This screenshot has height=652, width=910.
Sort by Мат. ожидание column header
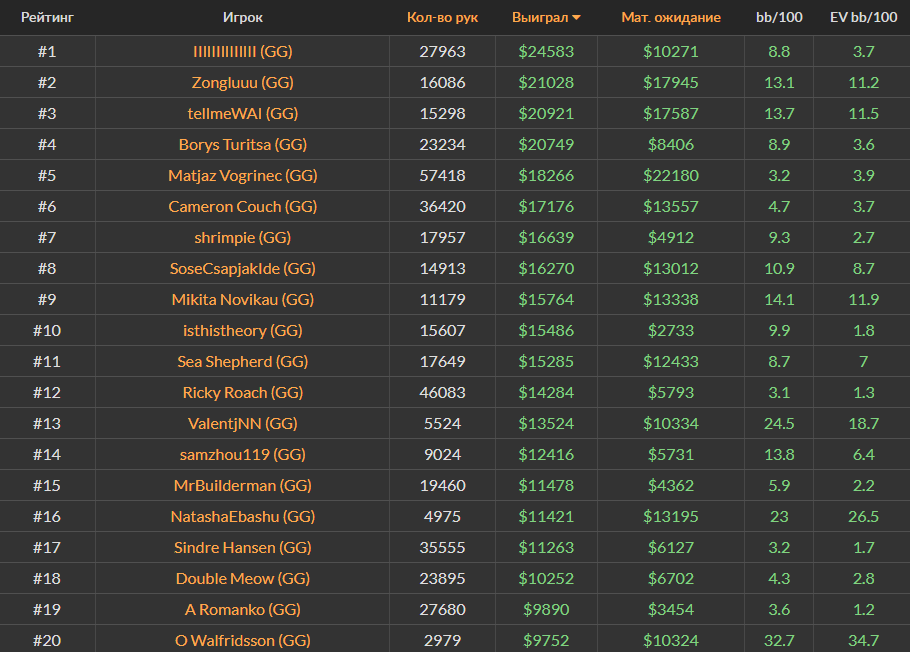670,18
